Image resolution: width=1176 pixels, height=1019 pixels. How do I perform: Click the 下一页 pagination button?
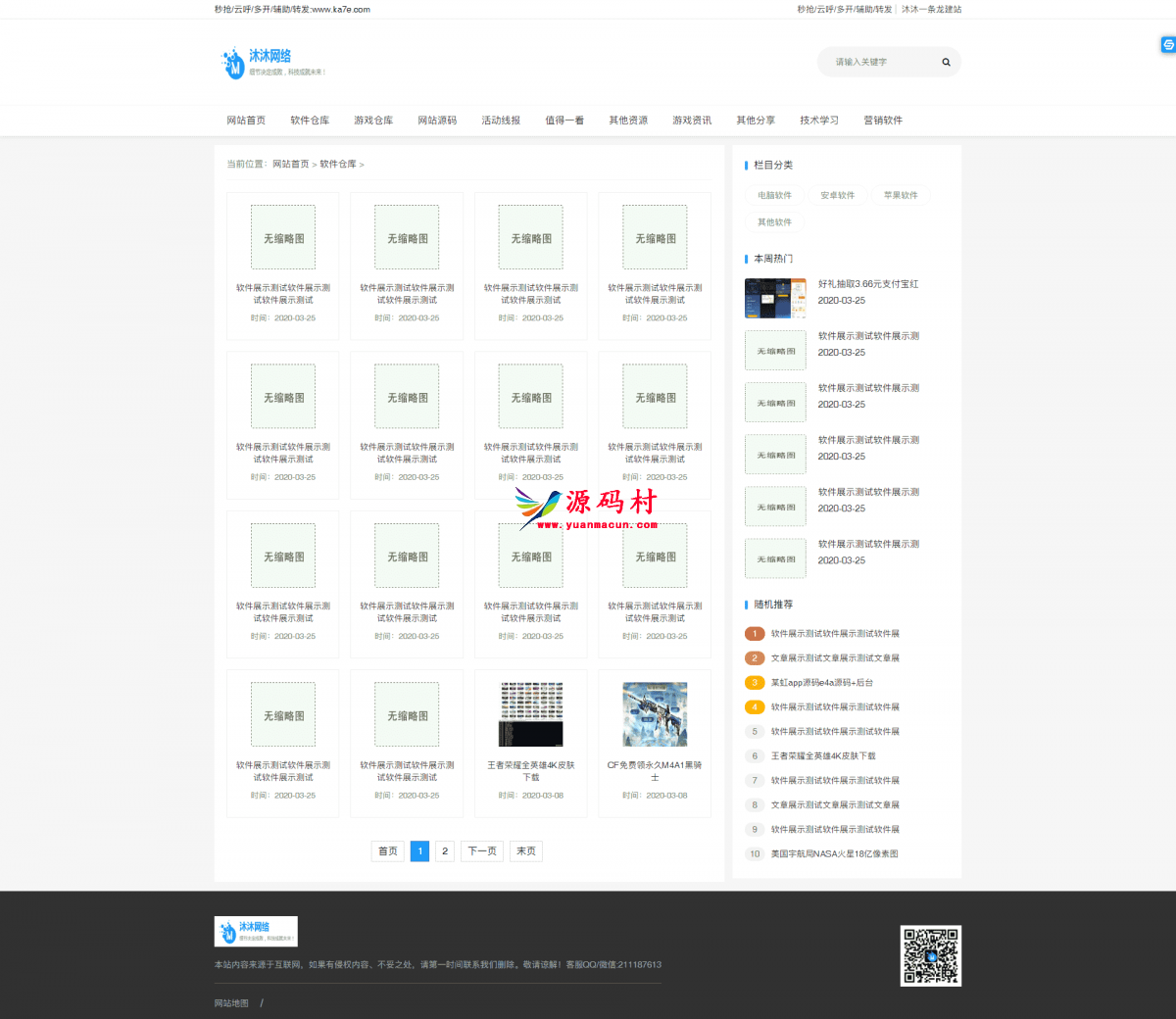pyautogui.click(x=482, y=851)
